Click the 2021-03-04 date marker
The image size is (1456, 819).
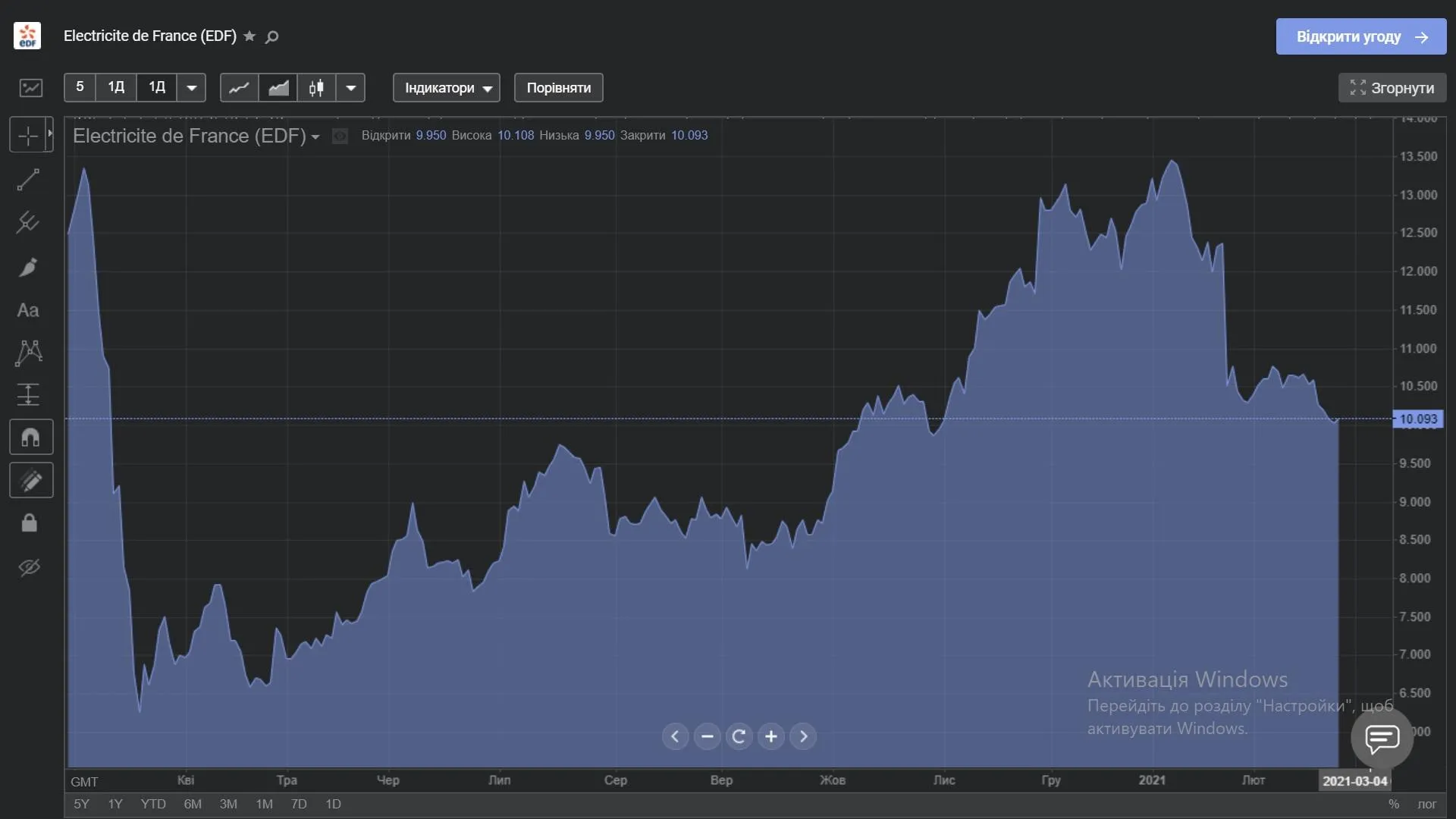1355,782
